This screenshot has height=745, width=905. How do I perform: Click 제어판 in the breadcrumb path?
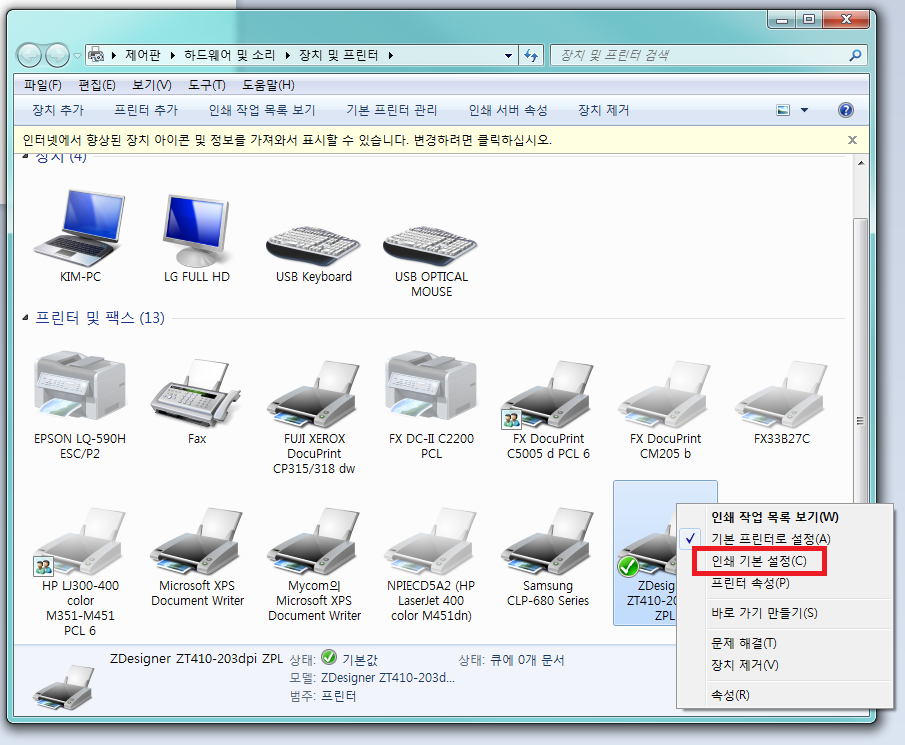coord(143,55)
